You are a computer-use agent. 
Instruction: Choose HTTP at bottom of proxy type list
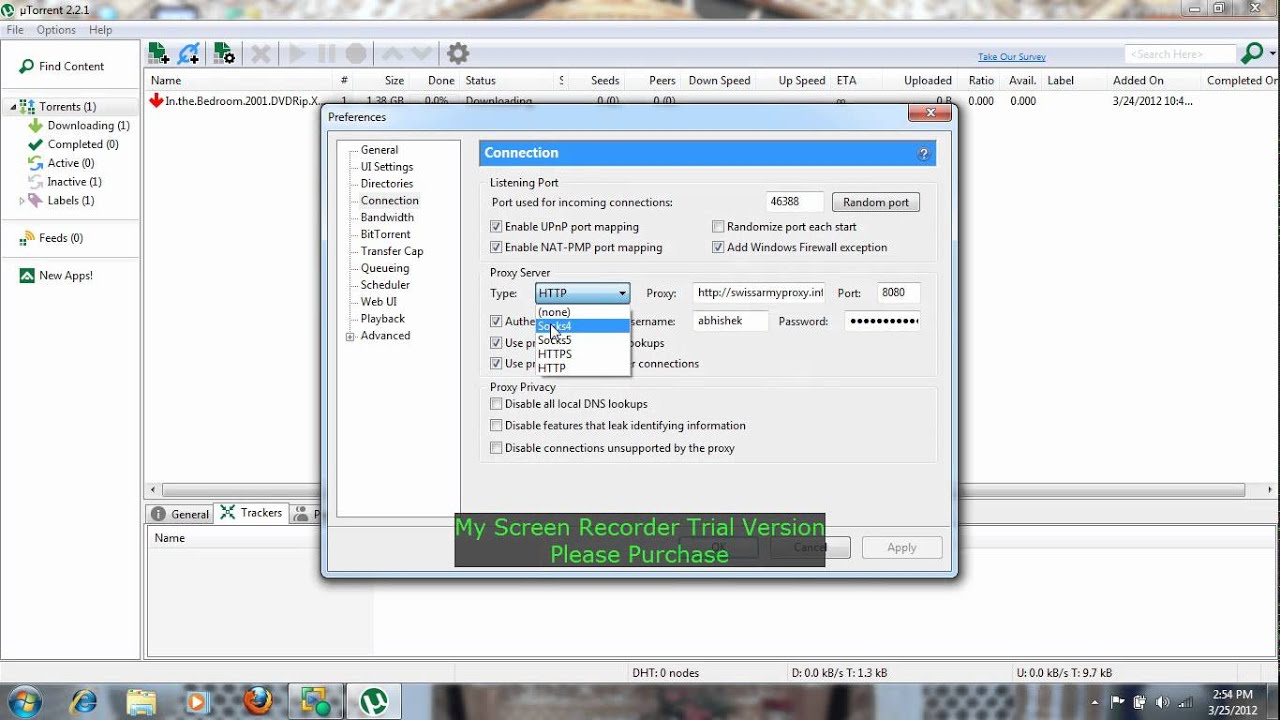(x=583, y=368)
